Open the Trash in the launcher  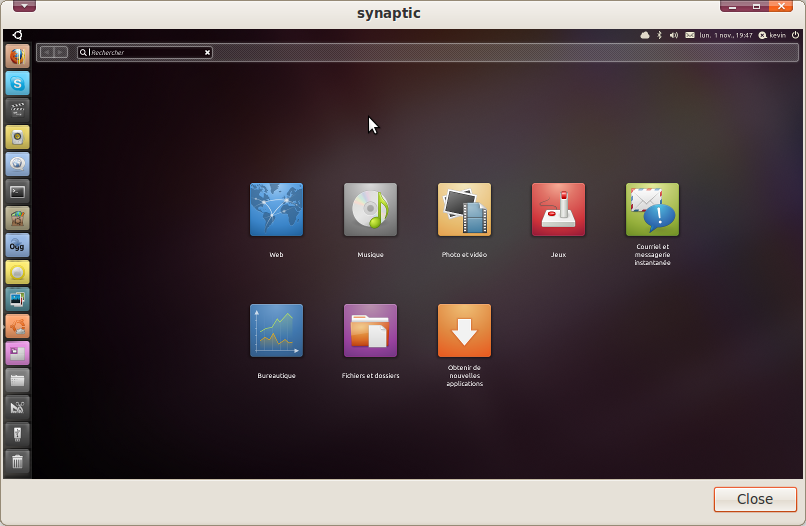tap(17, 462)
